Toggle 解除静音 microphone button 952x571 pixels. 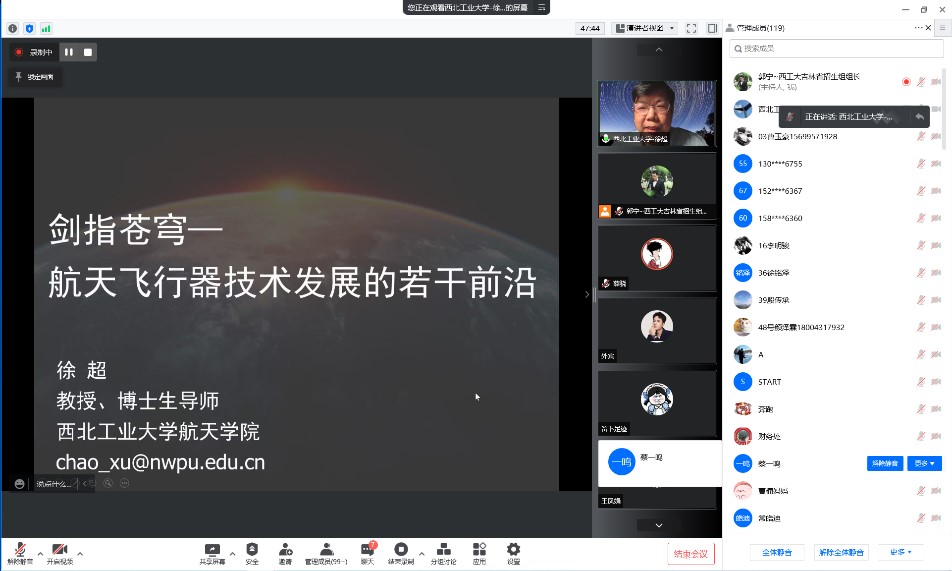tap(20, 553)
